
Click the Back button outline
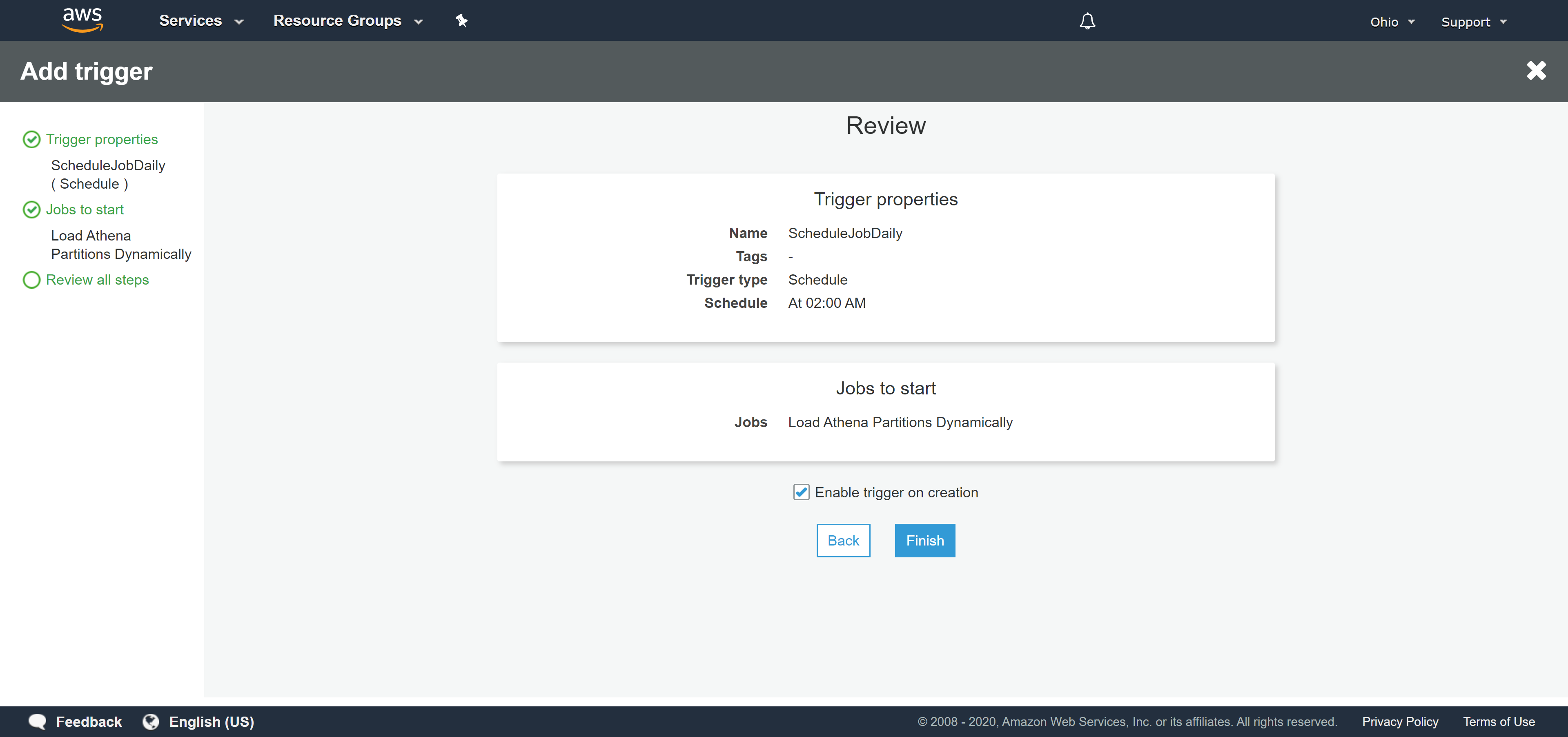(843, 541)
